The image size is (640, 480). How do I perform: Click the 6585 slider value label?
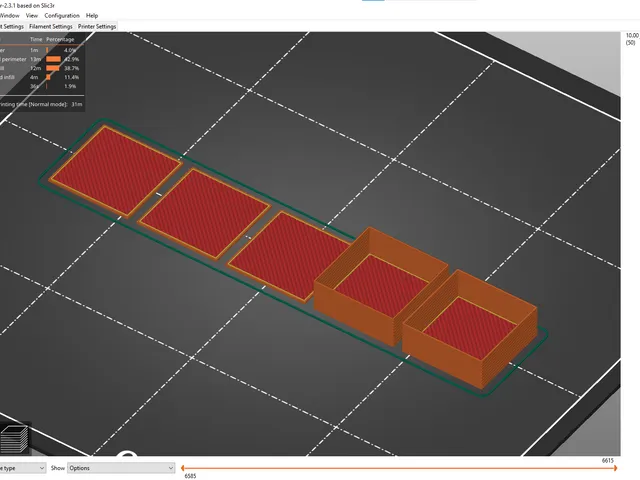pos(190,476)
